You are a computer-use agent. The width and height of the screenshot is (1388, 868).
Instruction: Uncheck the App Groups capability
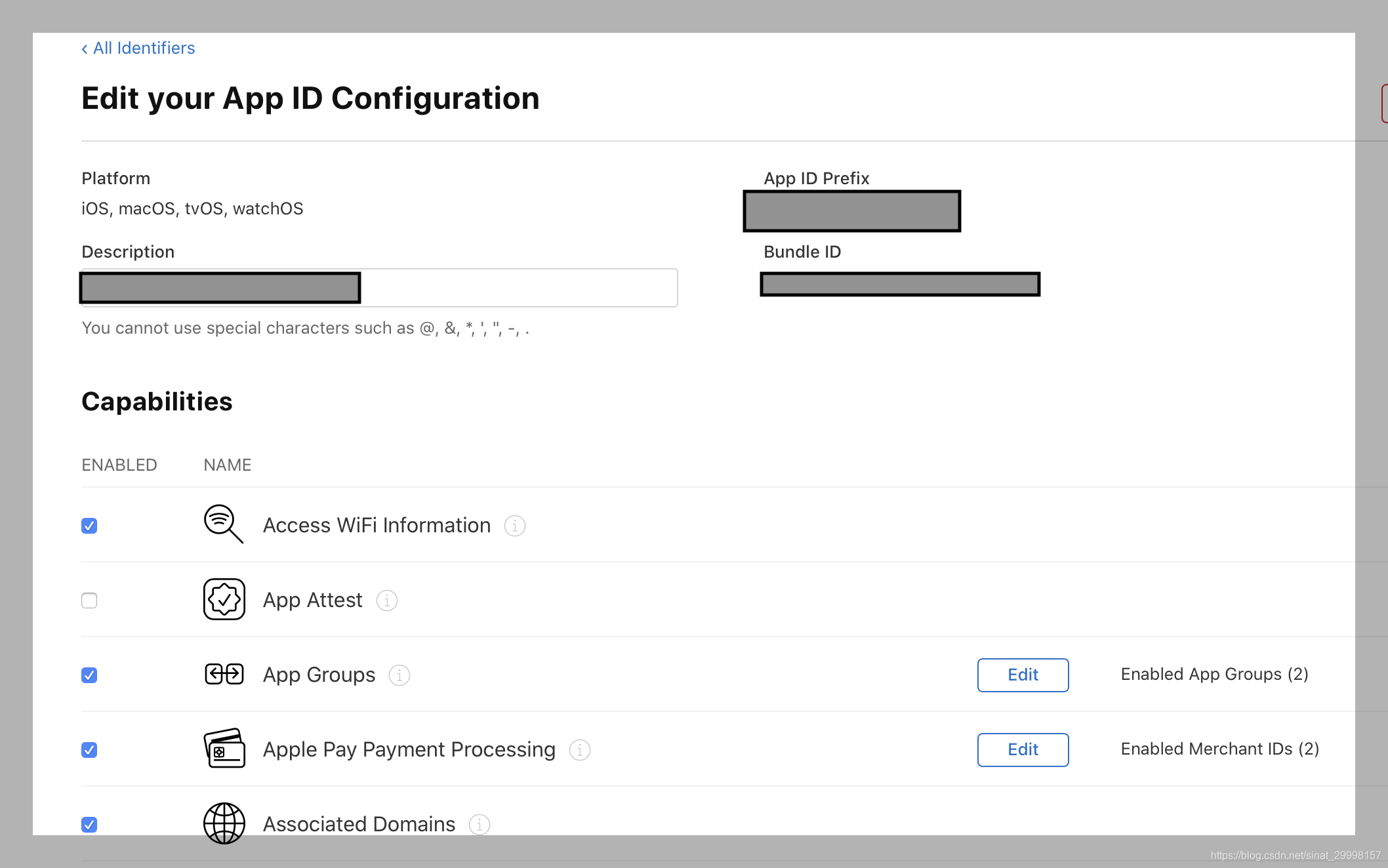tap(89, 675)
